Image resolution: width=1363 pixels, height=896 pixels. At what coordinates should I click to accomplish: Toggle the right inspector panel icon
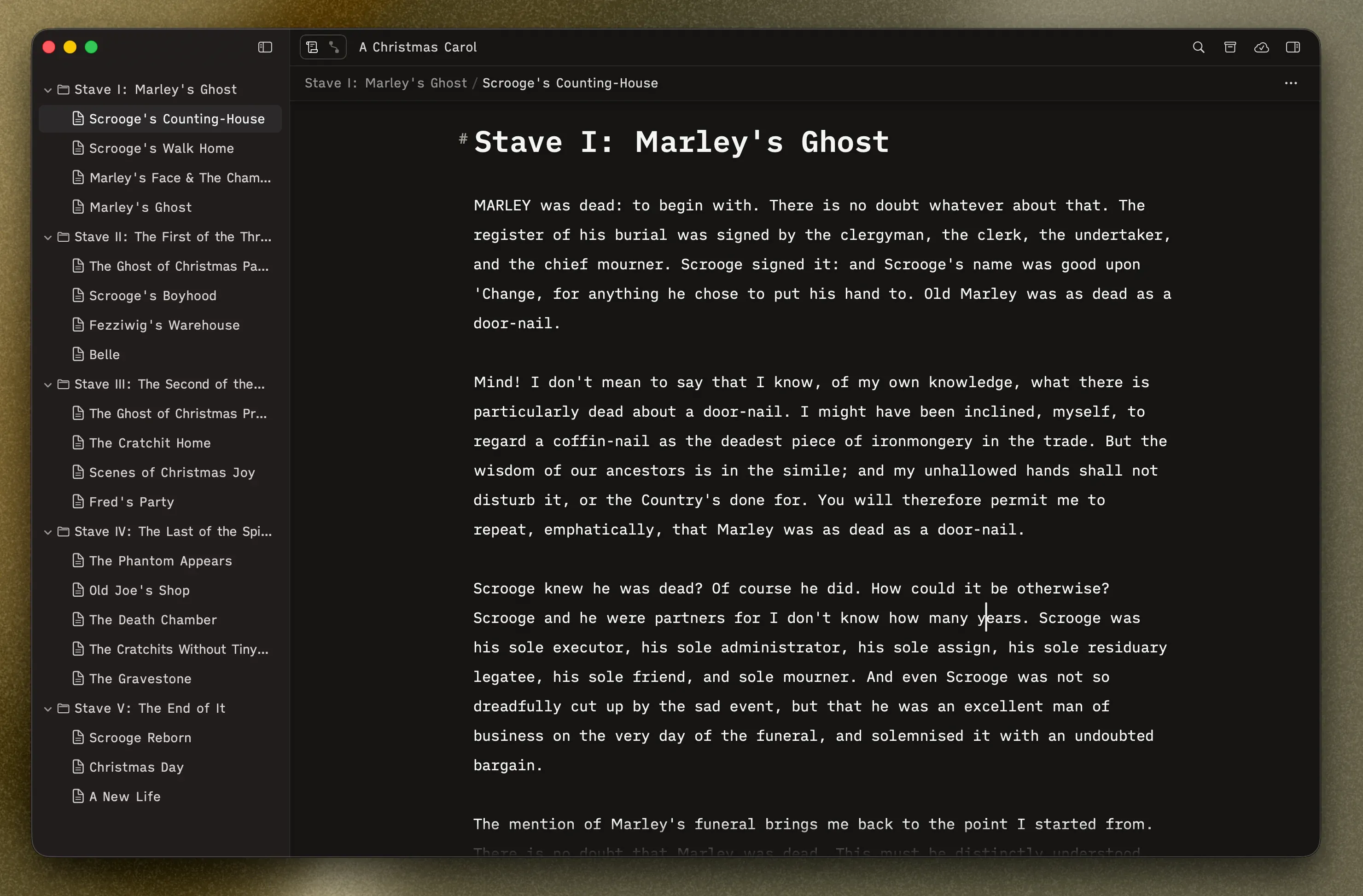pyautogui.click(x=1293, y=47)
